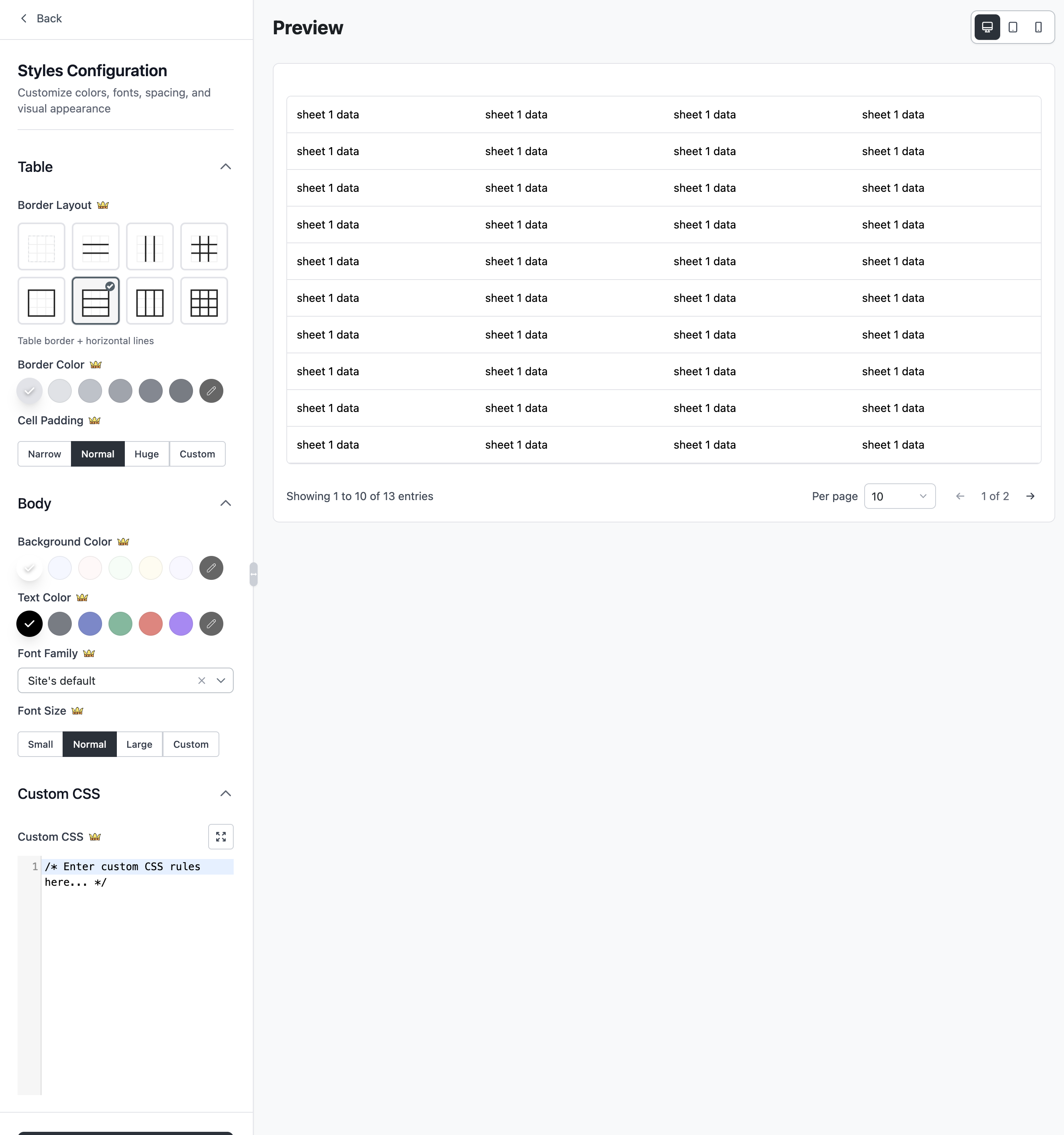This screenshot has width=1064, height=1135.
Task: Open the Per page dropdown
Action: pos(900,496)
